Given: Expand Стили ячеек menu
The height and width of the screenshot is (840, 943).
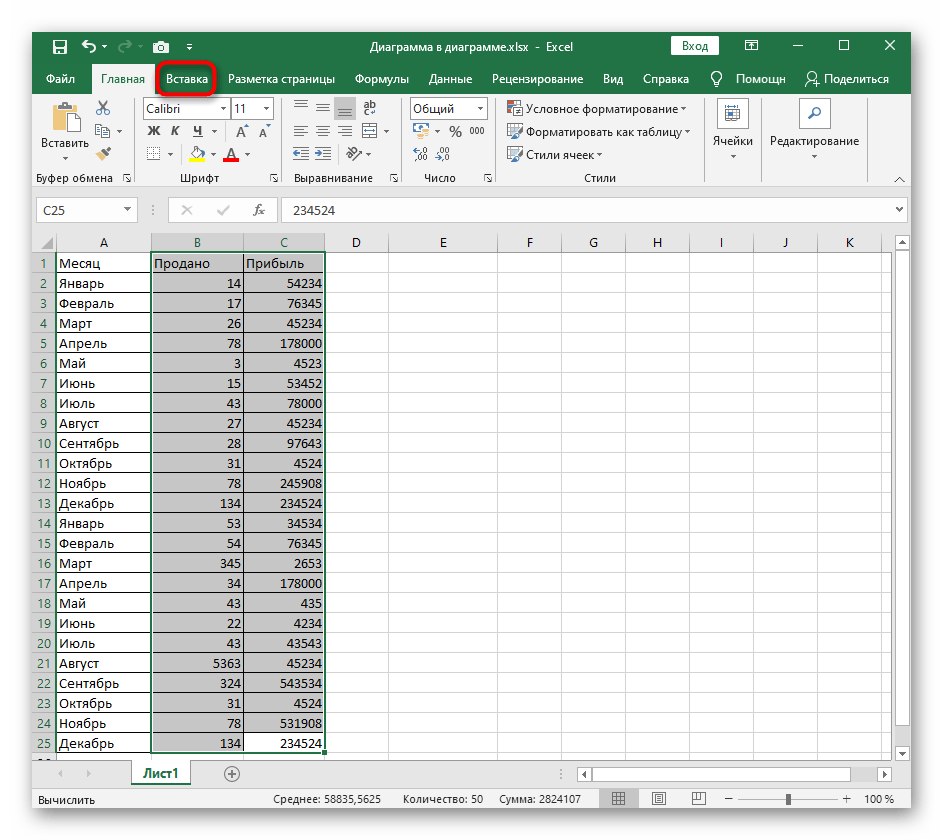Looking at the screenshot, I should 554,155.
